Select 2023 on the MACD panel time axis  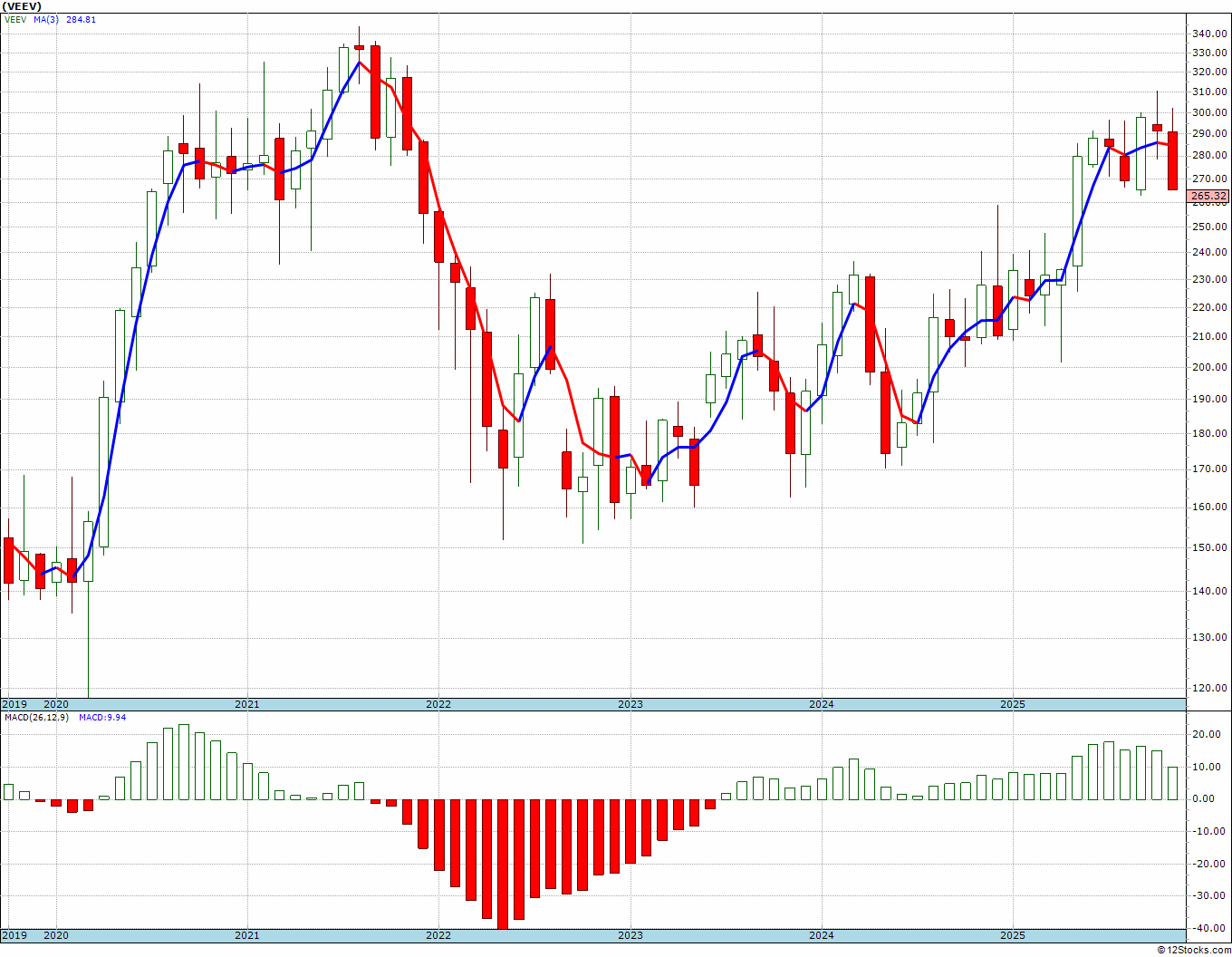click(630, 935)
